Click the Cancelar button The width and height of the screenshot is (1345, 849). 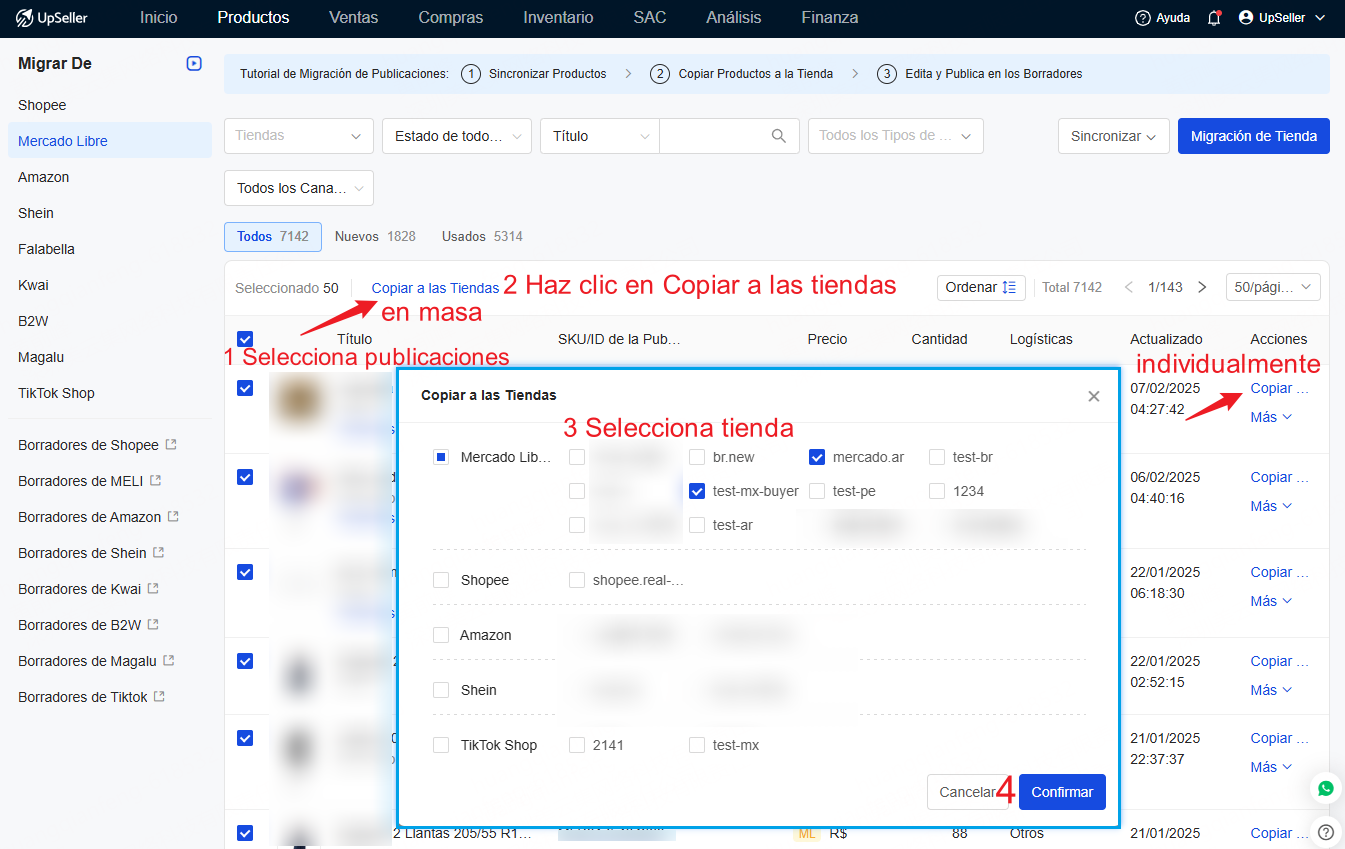968,792
